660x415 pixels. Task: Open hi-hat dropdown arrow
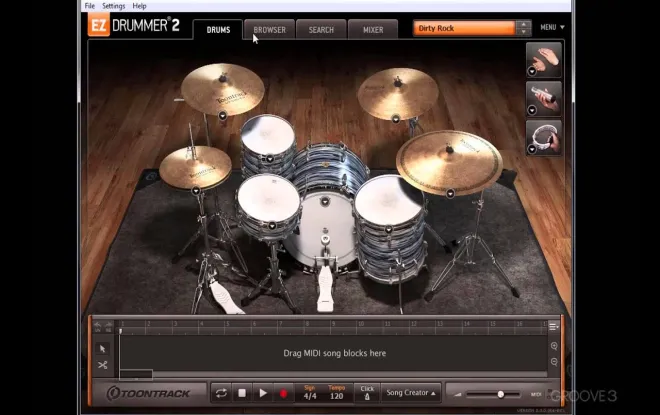click(x=196, y=191)
